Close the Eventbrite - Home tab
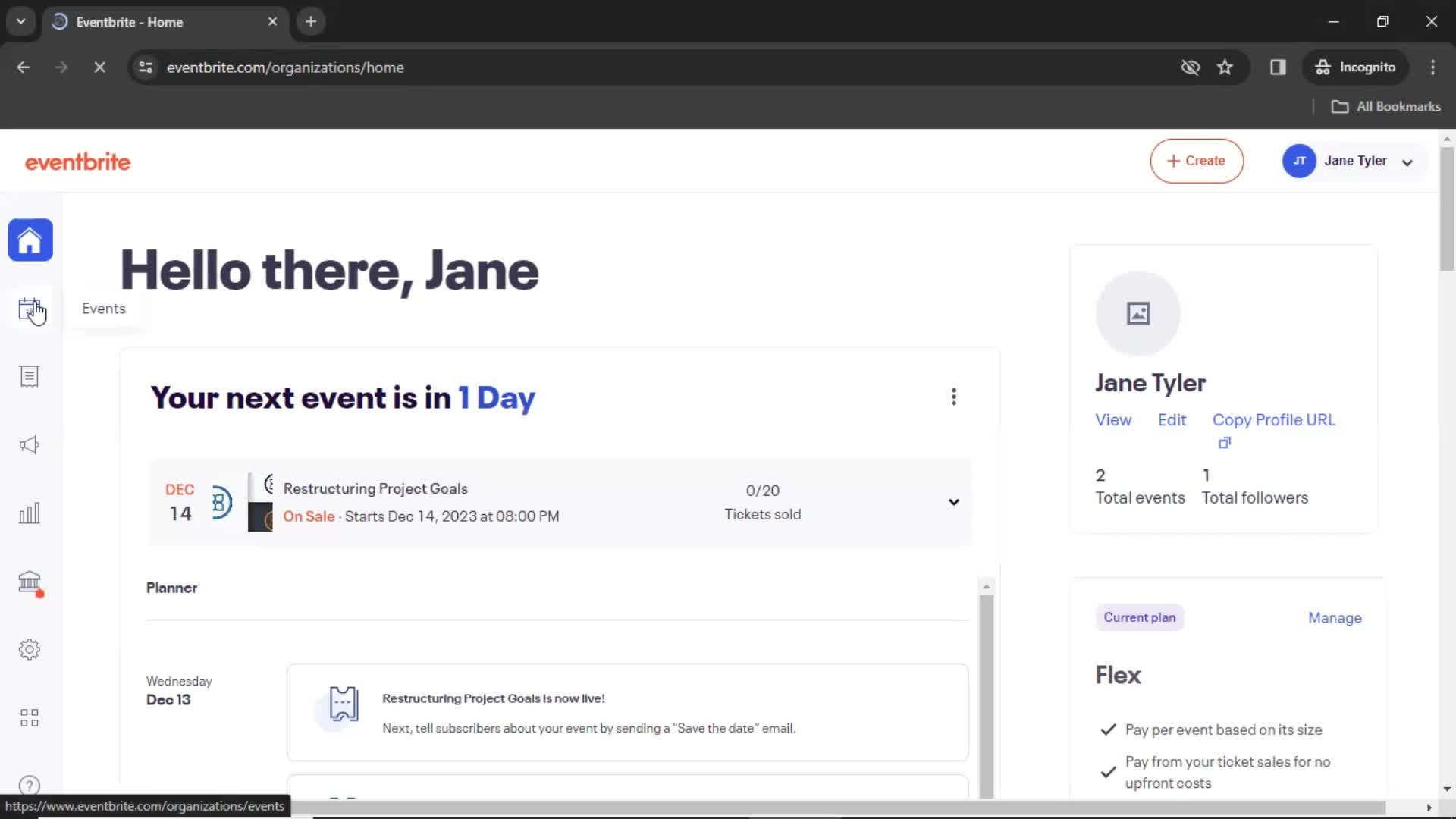 (272, 22)
